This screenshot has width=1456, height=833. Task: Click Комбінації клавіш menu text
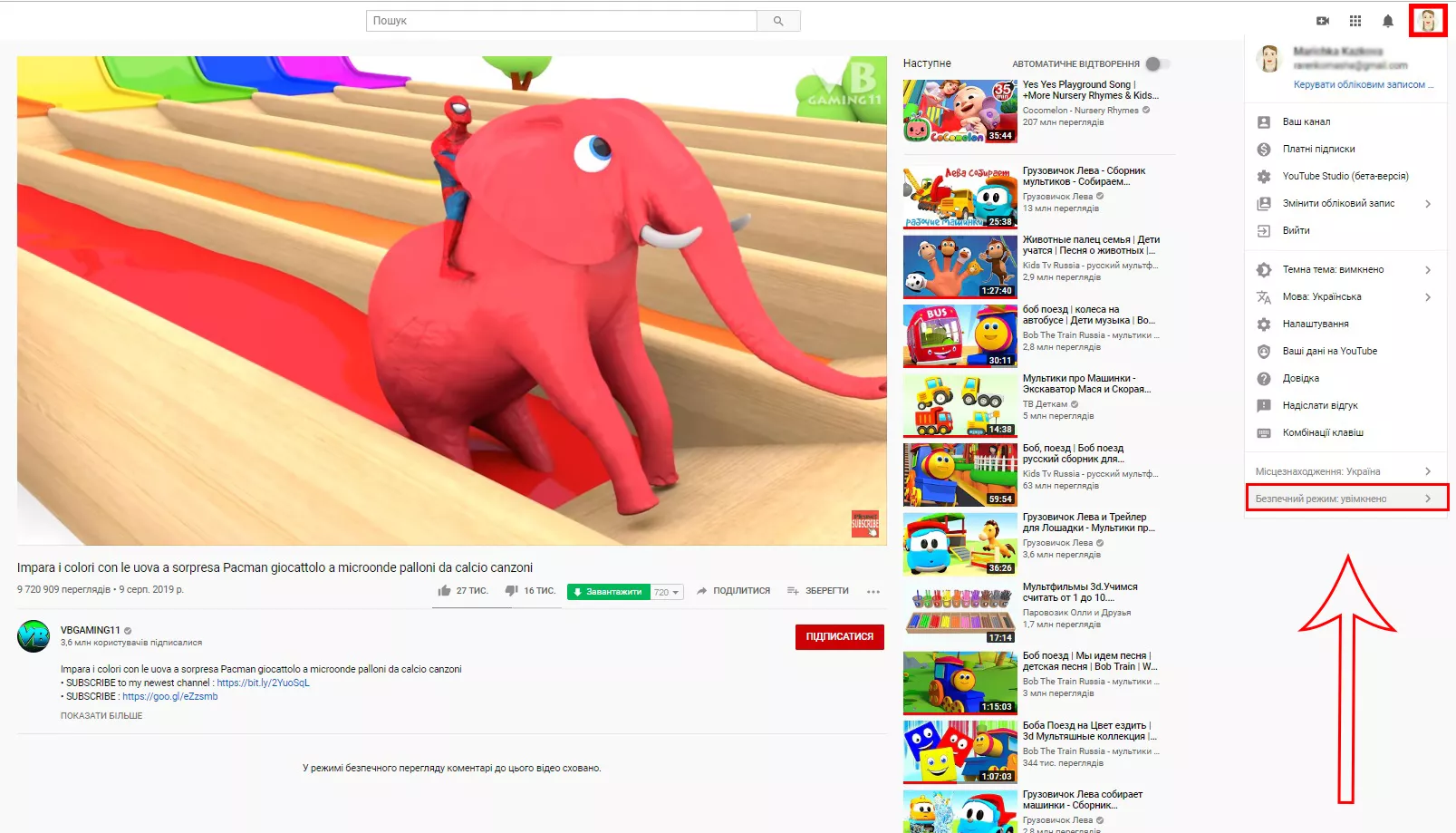point(1323,432)
